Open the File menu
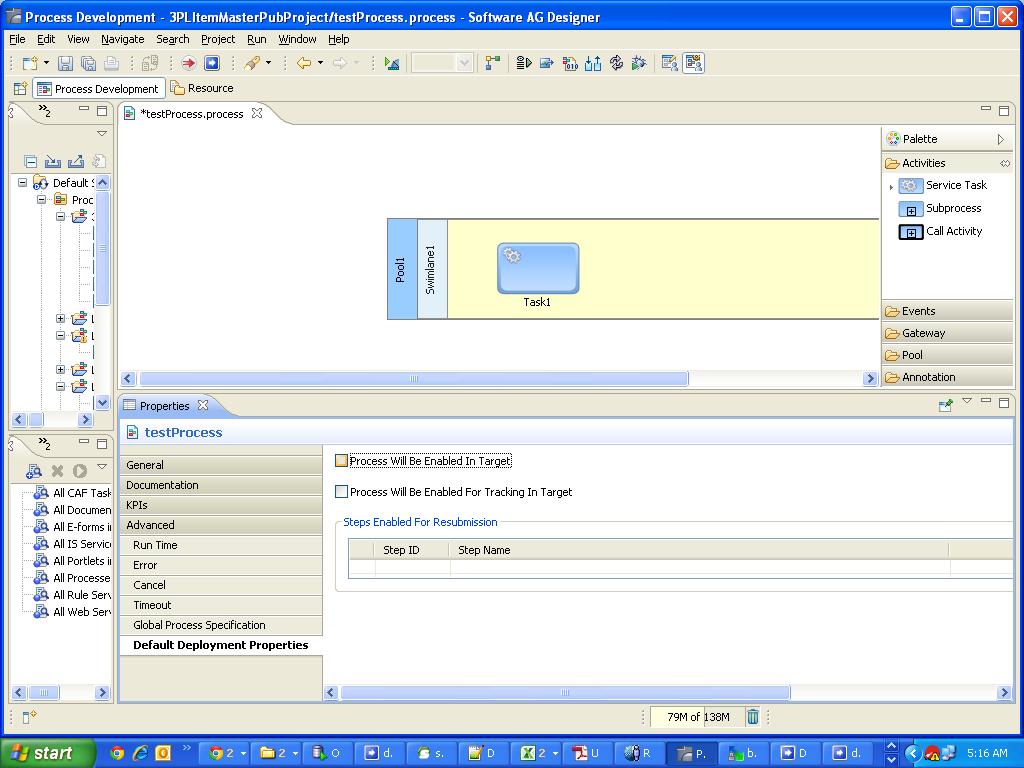 click(x=17, y=39)
